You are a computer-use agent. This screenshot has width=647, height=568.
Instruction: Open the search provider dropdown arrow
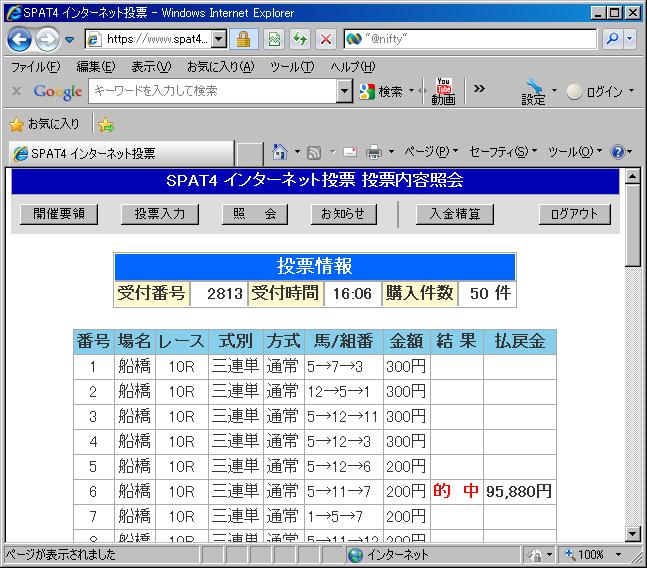pyautogui.click(x=630, y=39)
